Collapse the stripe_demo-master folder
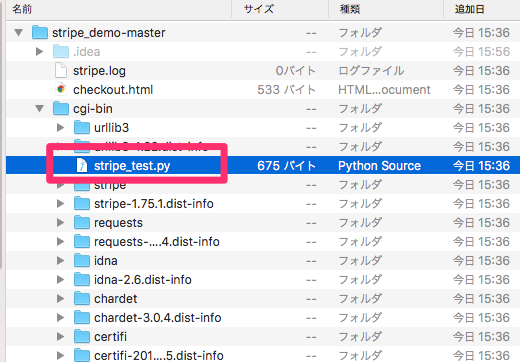 pyautogui.click(x=19, y=33)
